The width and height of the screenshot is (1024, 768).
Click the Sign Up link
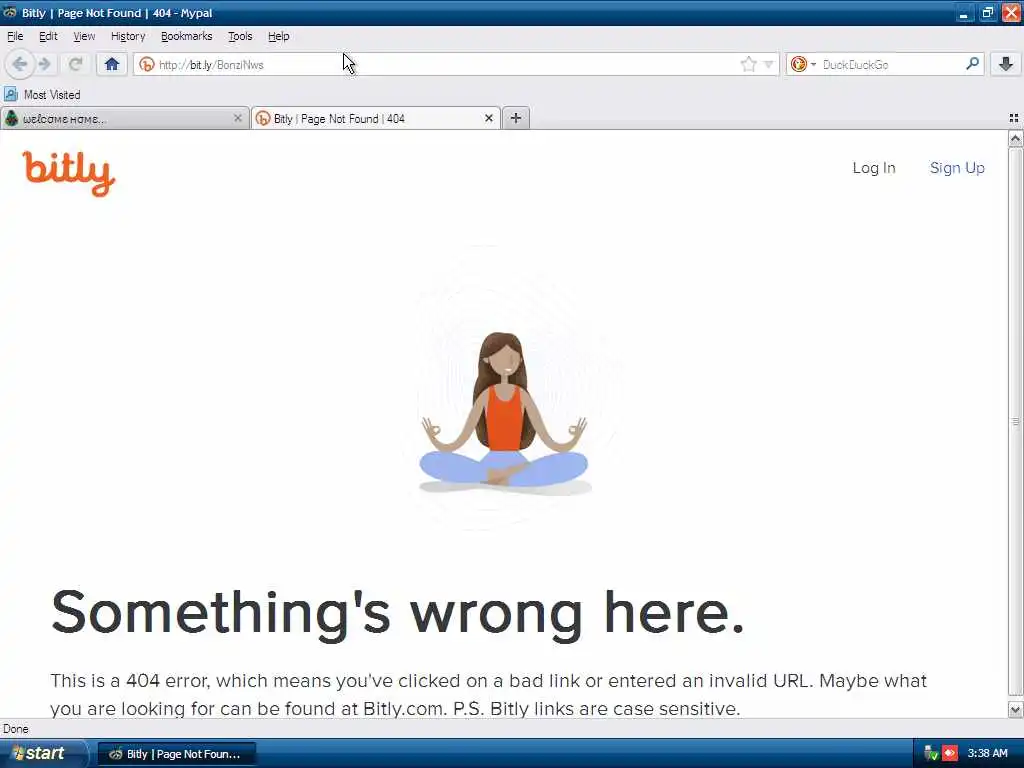(x=957, y=168)
